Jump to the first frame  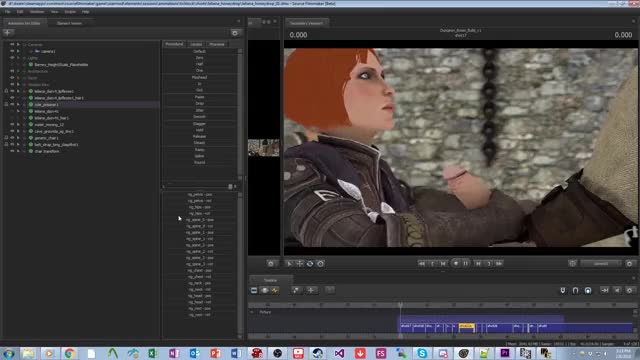point(422,264)
